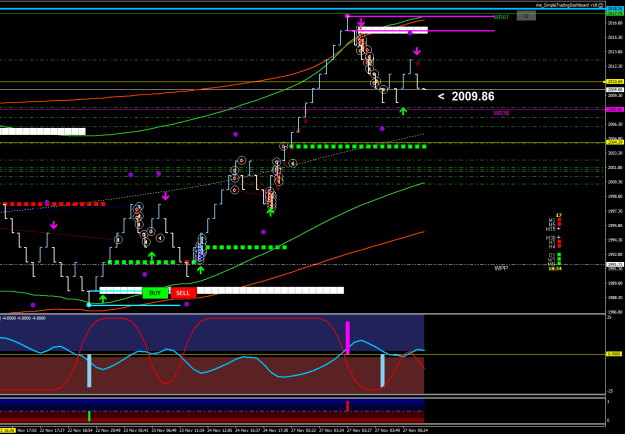The height and width of the screenshot is (434, 625).
Task: Click the W1 timeframe green signal square
Action: [x=559, y=259]
